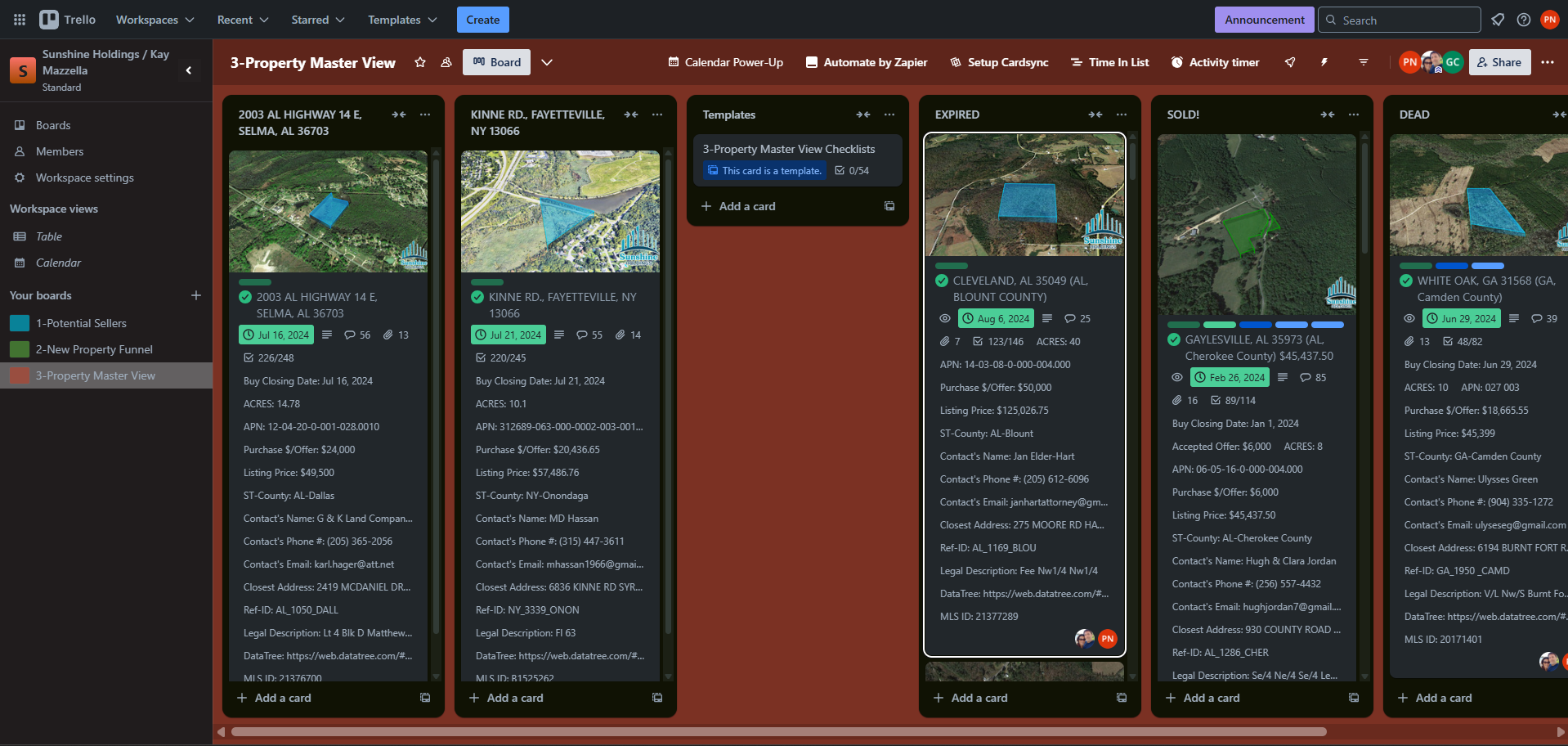Click the Announcement button
The height and width of the screenshot is (746, 1568).
point(1265,20)
